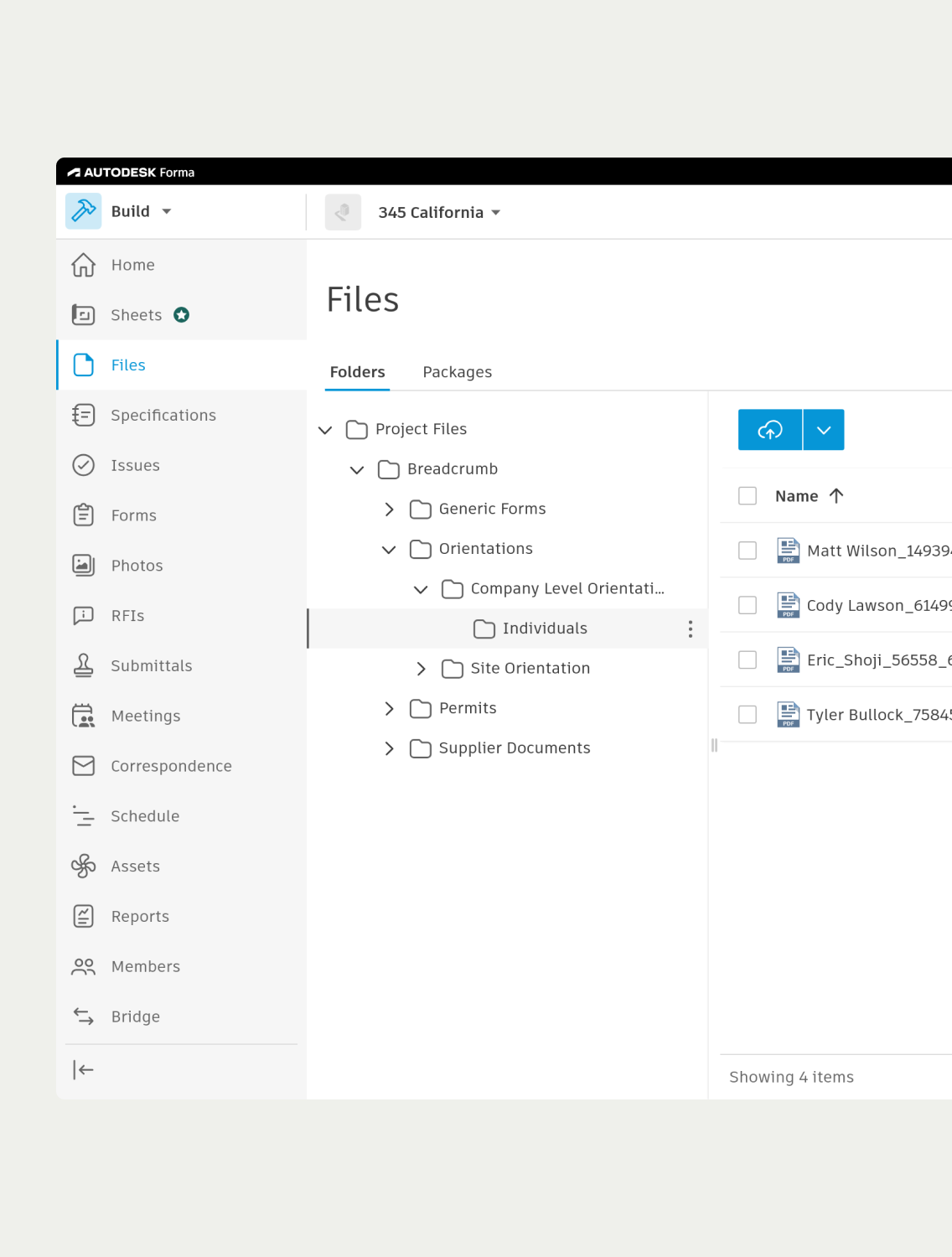The image size is (952, 1257).
Task: Click the Autodesk Forma logo
Action: (x=131, y=172)
